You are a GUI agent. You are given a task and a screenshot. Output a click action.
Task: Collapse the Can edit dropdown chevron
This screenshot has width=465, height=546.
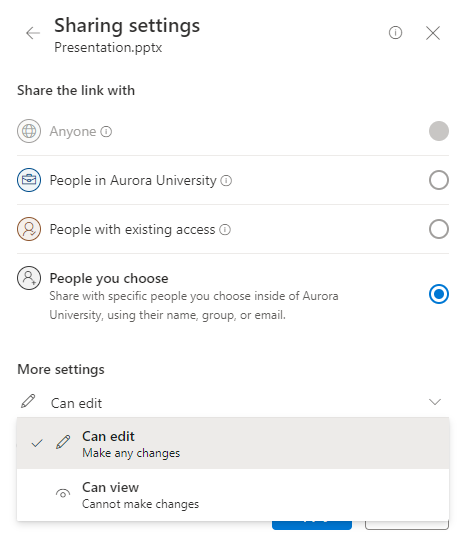tap(435, 402)
